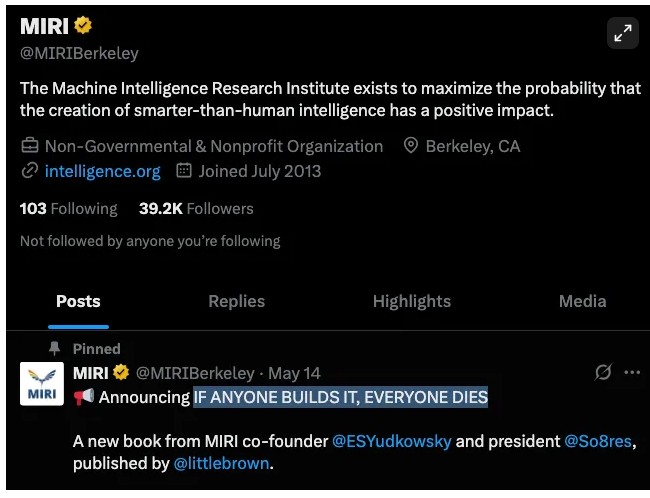Switch to the Replies tab
Screen dimensions: 650x498
point(236,301)
